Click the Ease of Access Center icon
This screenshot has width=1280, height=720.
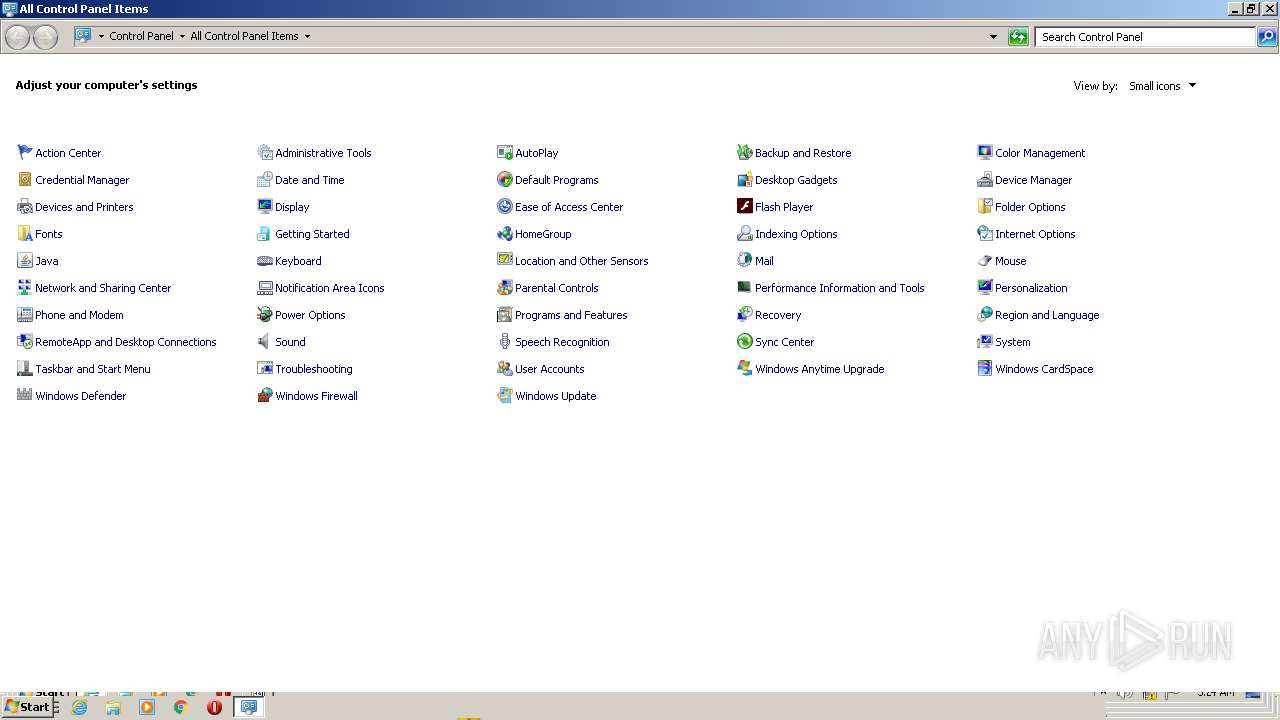[x=505, y=206]
